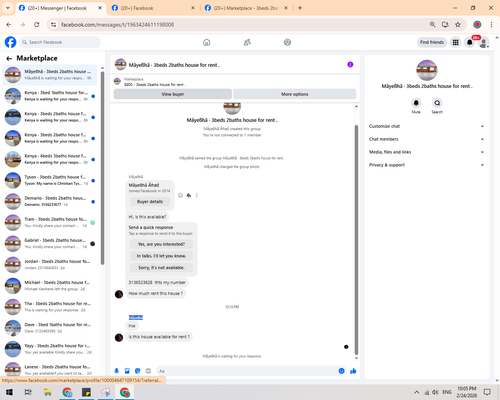The width and height of the screenshot is (500, 400).
Task: Switch to the (20+) Facebook tab
Action: pyautogui.click(x=153, y=8)
